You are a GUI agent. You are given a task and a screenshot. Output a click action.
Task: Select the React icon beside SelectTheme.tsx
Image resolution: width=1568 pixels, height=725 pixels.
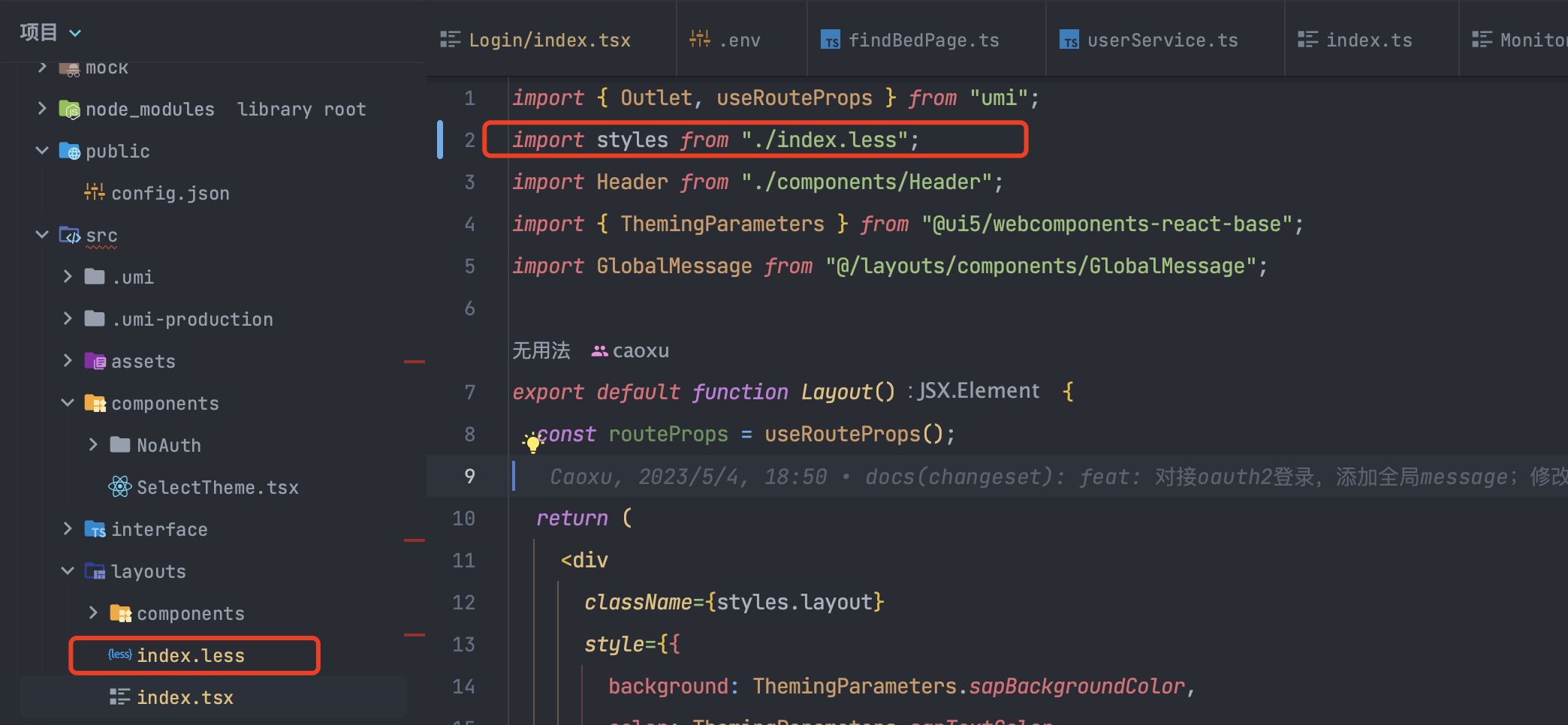click(119, 487)
